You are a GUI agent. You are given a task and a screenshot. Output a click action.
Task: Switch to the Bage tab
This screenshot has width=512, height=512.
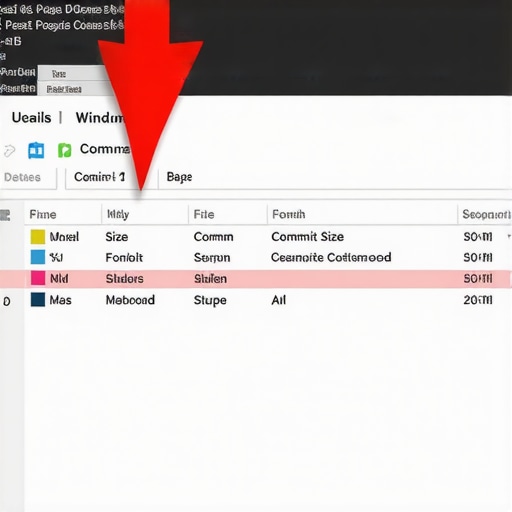(x=179, y=177)
